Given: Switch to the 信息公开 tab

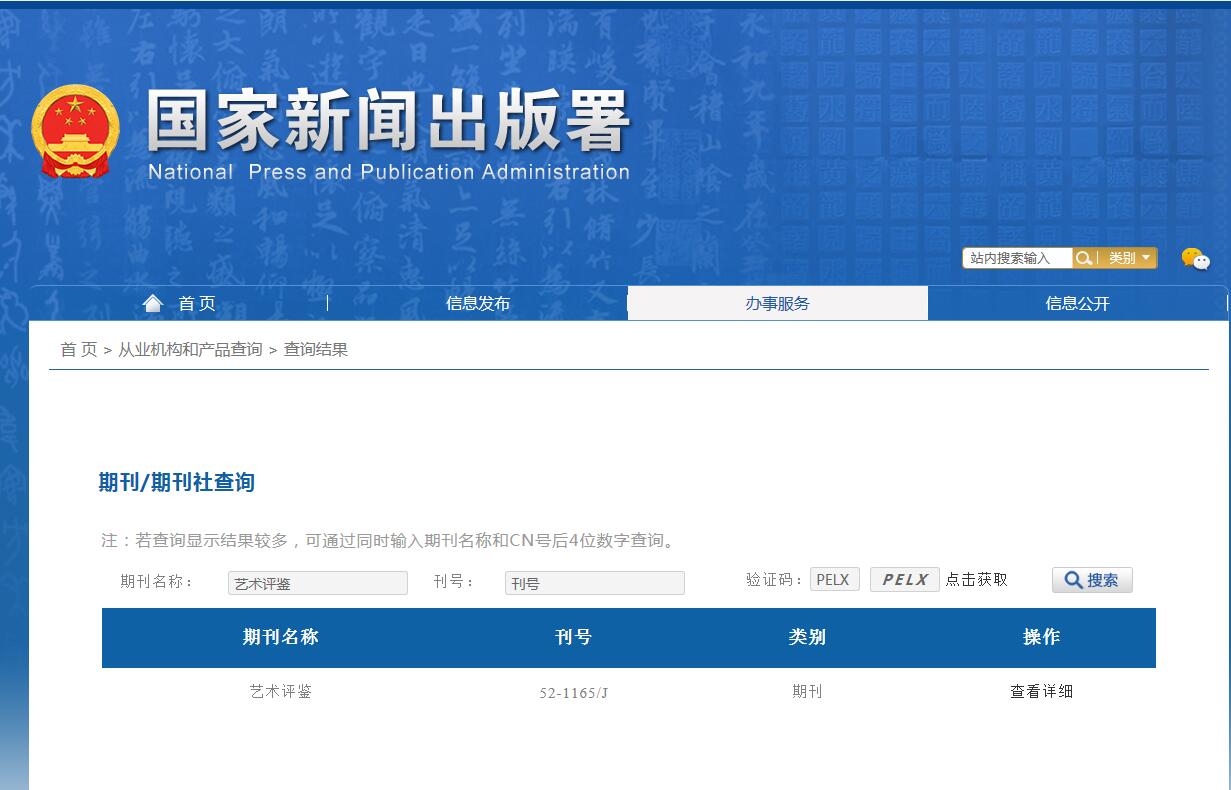Looking at the screenshot, I should click(1078, 302).
